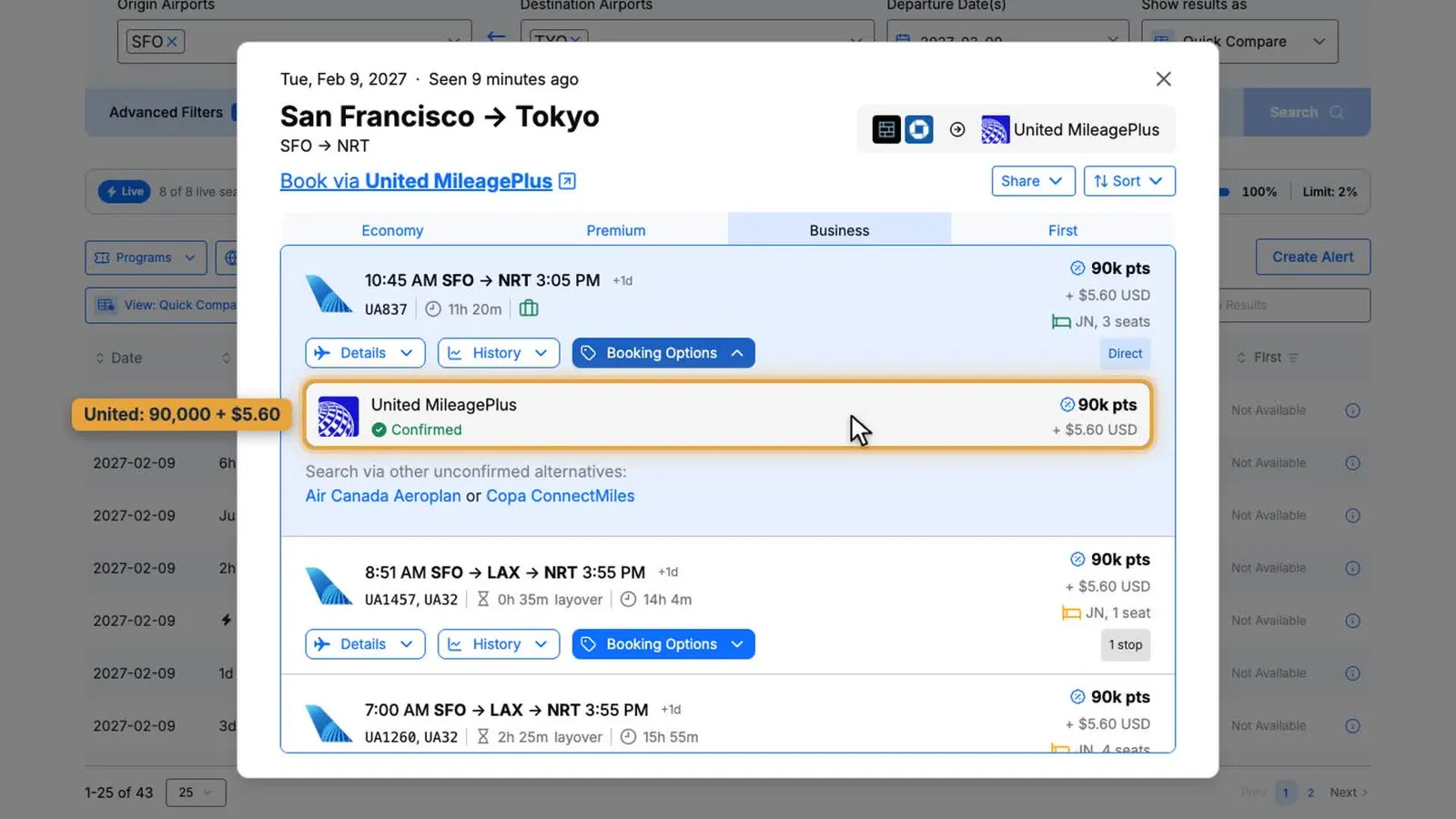
Task: Switch to the Premium tab
Action: 616,230
